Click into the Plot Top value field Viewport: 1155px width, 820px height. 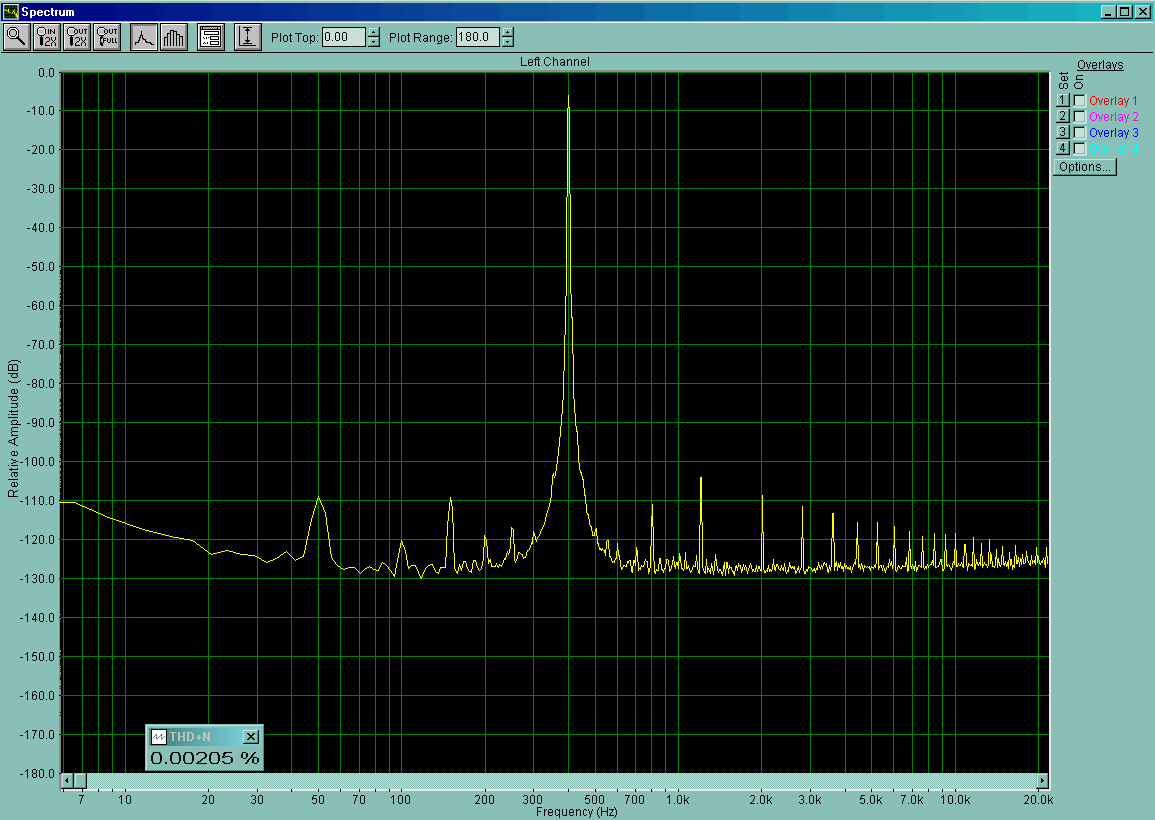click(344, 37)
